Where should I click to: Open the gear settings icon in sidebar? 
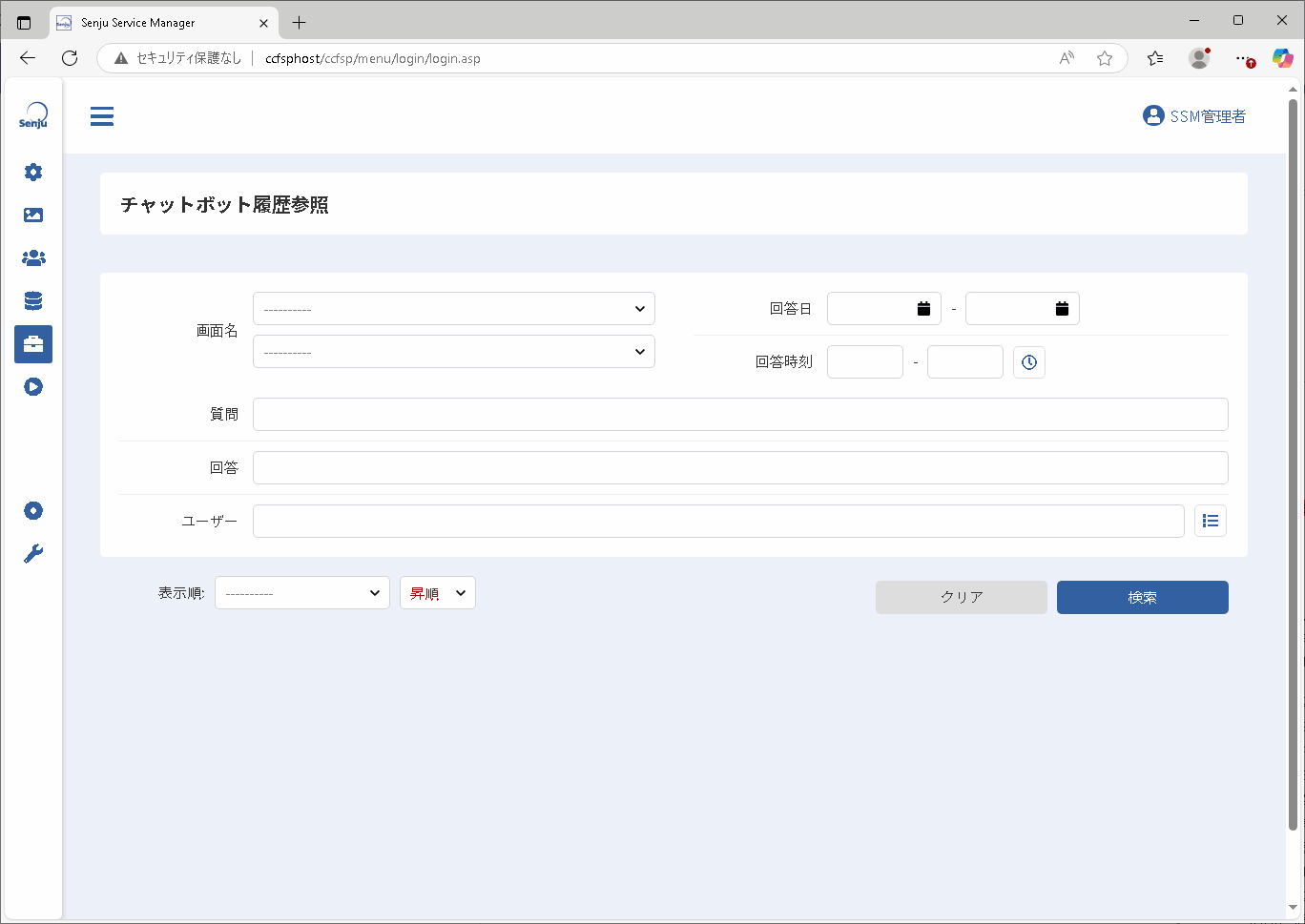click(x=33, y=173)
